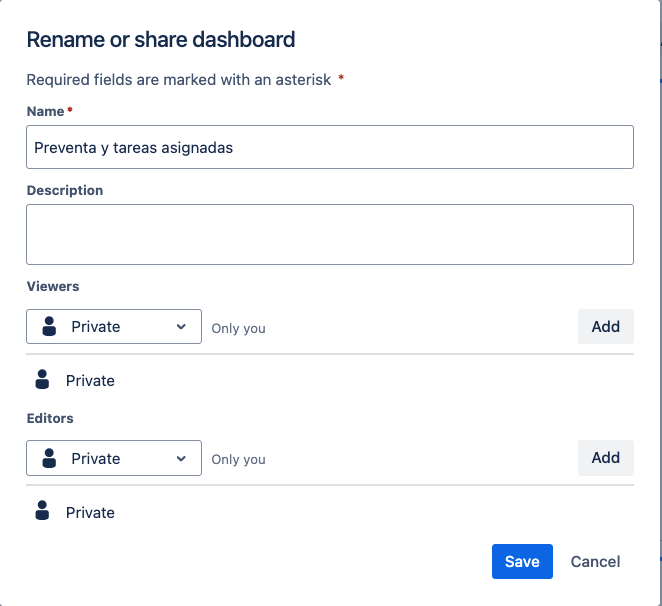This screenshot has width=662, height=606.
Task: Add the selected viewer permission
Action: (x=606, y=326)
